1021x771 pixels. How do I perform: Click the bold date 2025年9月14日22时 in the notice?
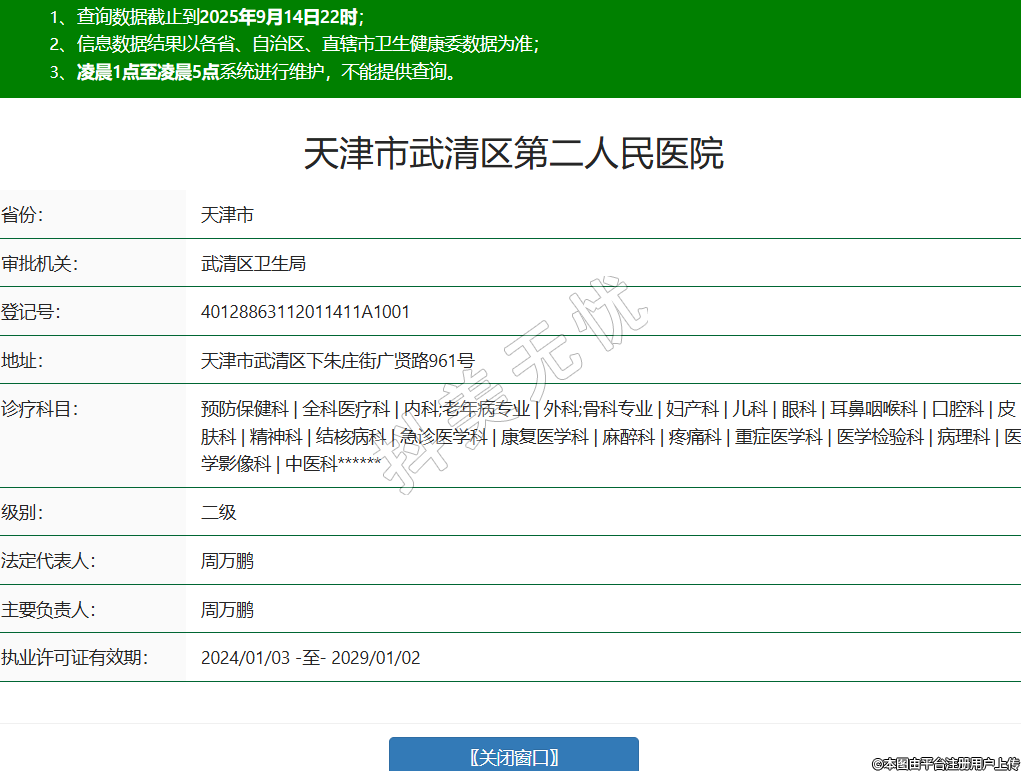tap(278, 17)
